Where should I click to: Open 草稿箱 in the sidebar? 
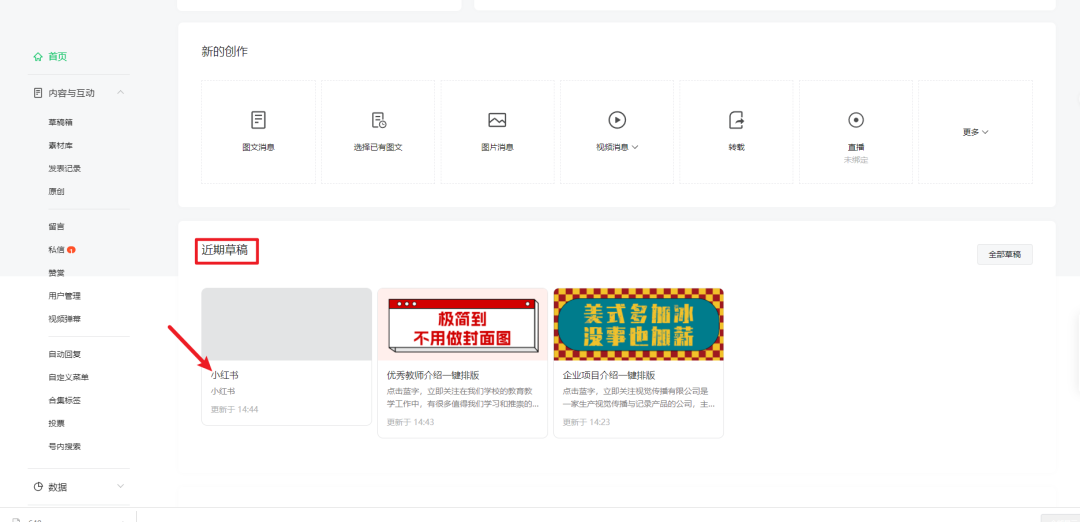point(60,123)
